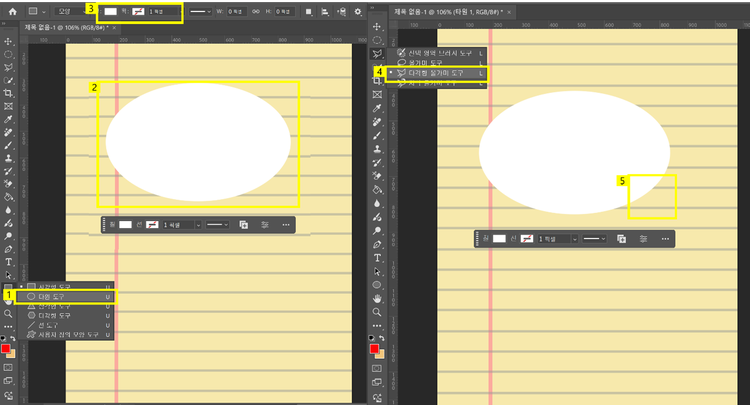Viewport: 750px width, 405px height.
Task: Select the Frame tool in the left toolbar
Action: pyautogui.click(x=8, y=106)
